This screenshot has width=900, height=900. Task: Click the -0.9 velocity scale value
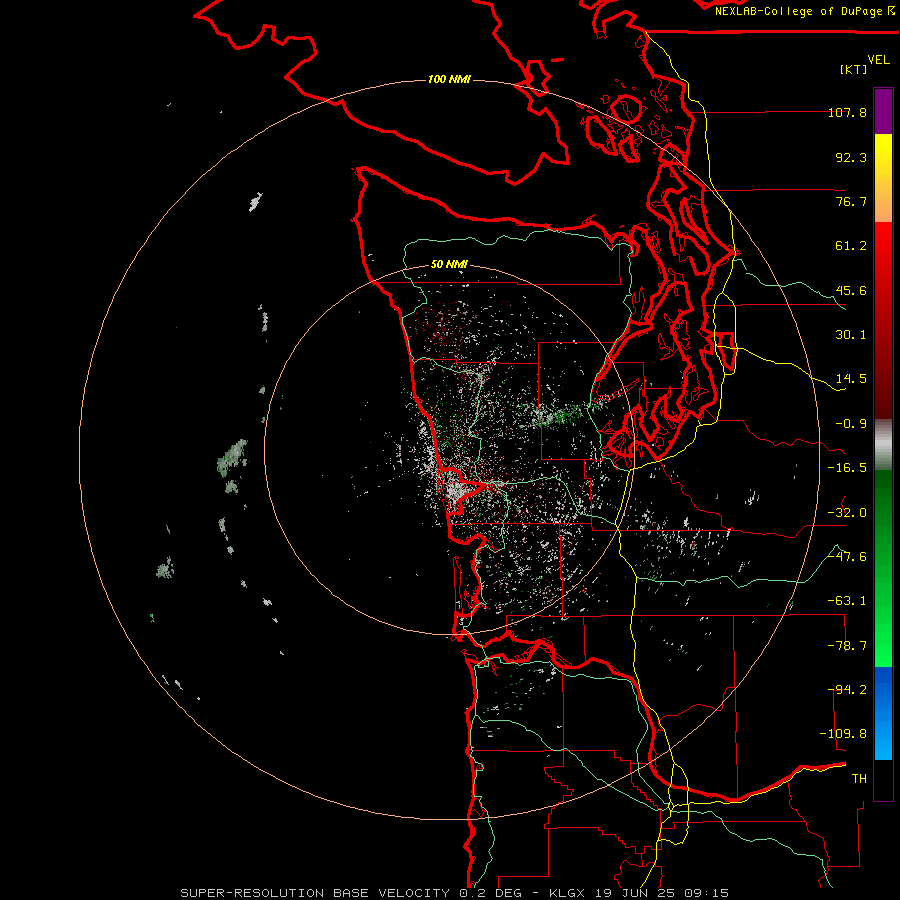pos(851,424)
